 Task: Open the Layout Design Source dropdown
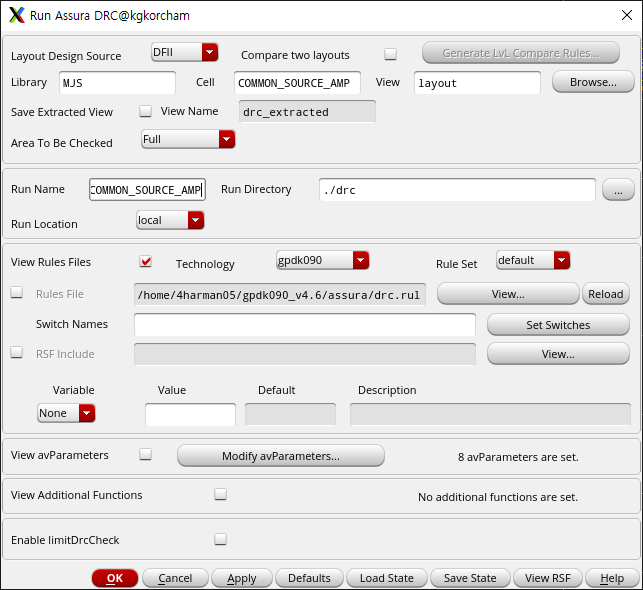tap(185, 52)
